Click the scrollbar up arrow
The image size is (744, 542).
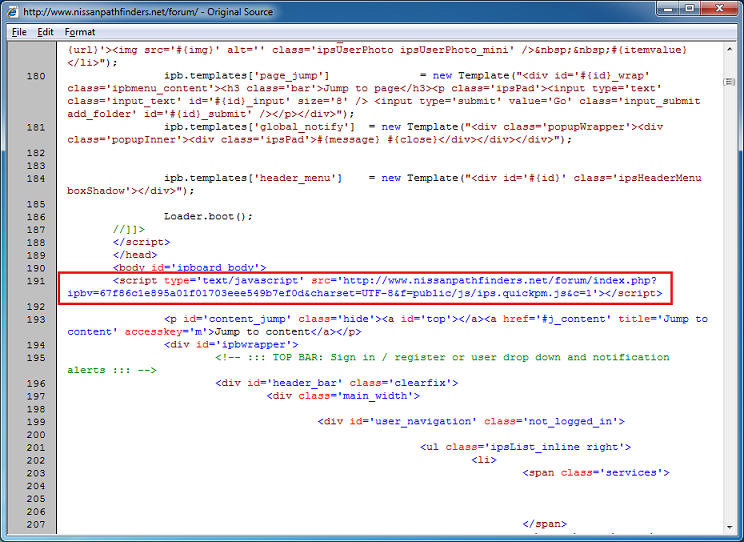pos(729,49)
